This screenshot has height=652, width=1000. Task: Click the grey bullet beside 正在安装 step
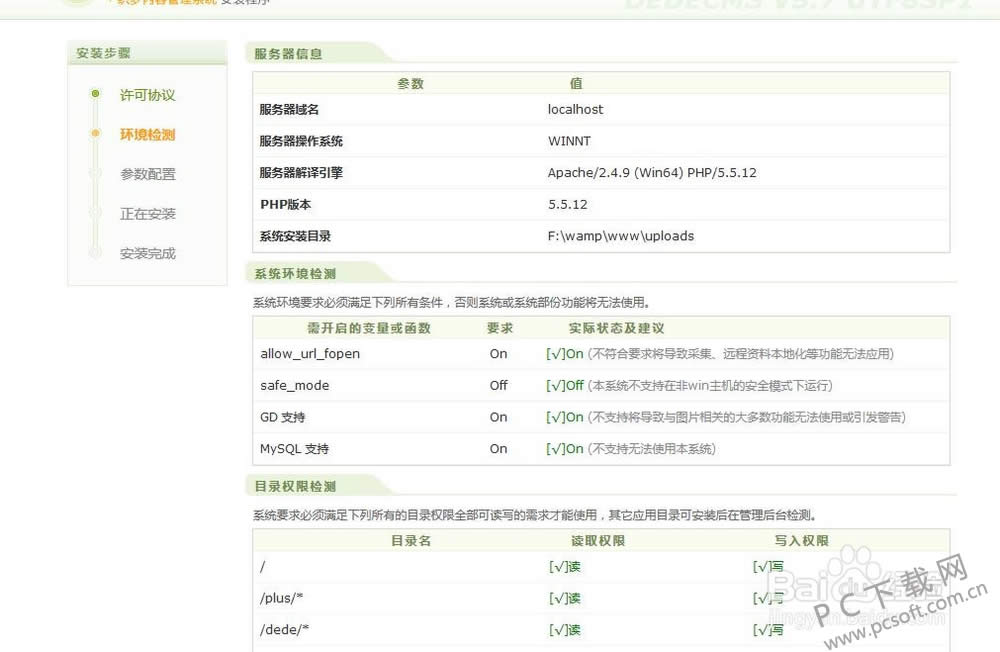click(95, 213)
